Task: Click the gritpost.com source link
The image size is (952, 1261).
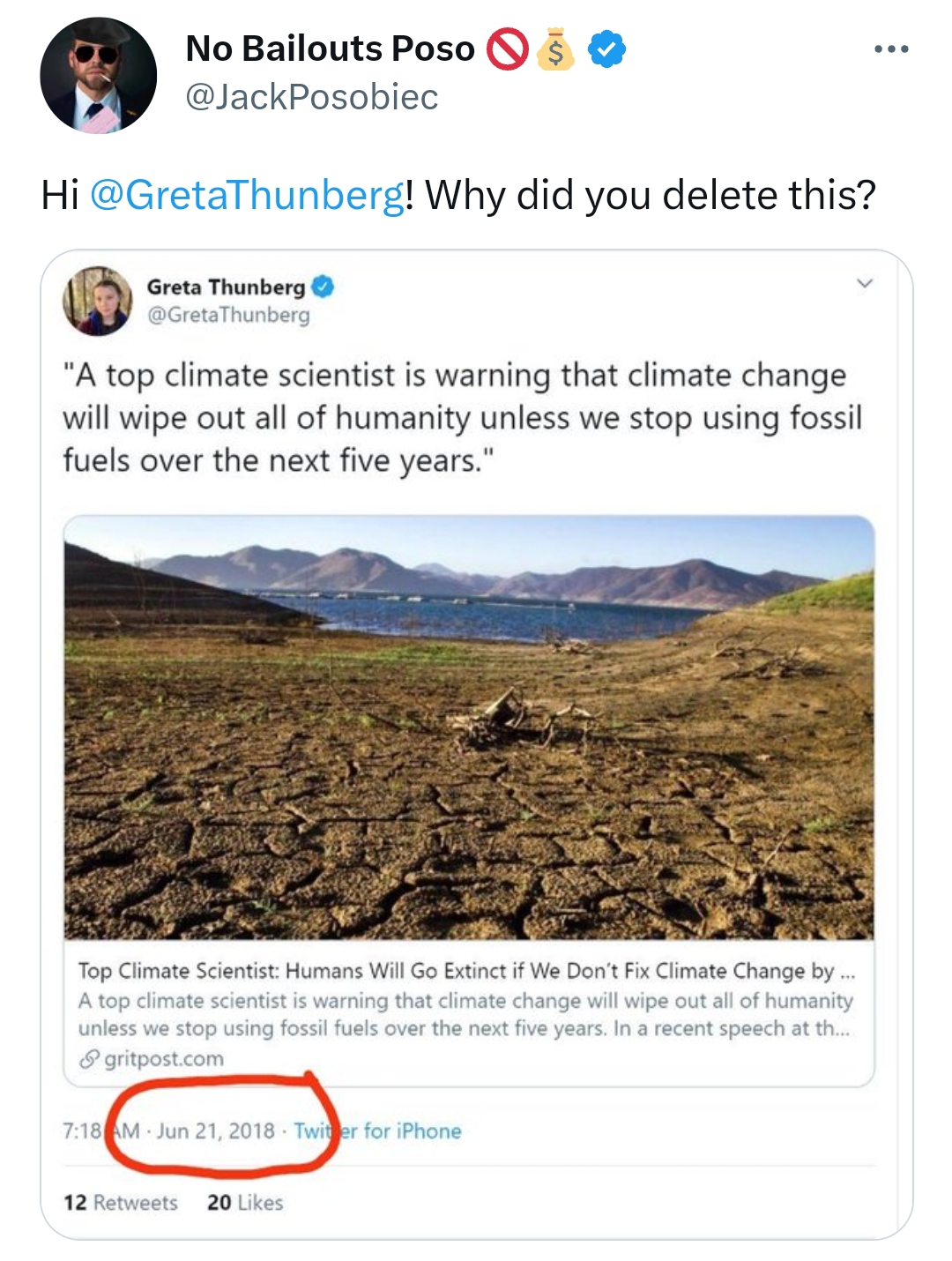Action: point(164,1059)
